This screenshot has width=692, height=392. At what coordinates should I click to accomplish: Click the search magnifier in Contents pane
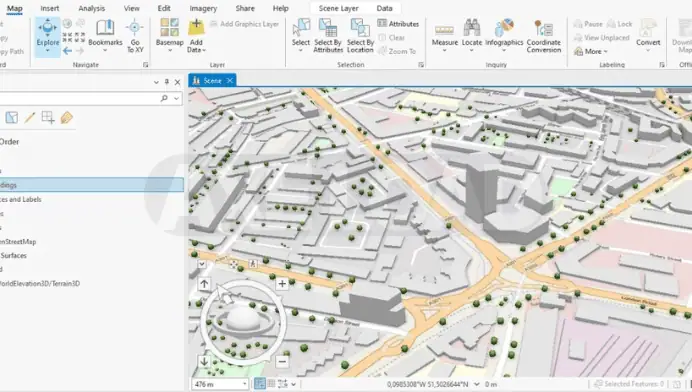[164, 98]
